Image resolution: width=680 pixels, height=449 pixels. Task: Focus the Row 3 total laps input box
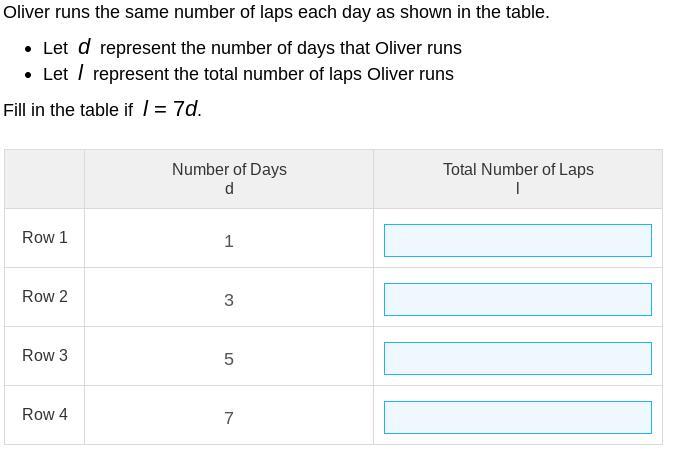(517, 358)
